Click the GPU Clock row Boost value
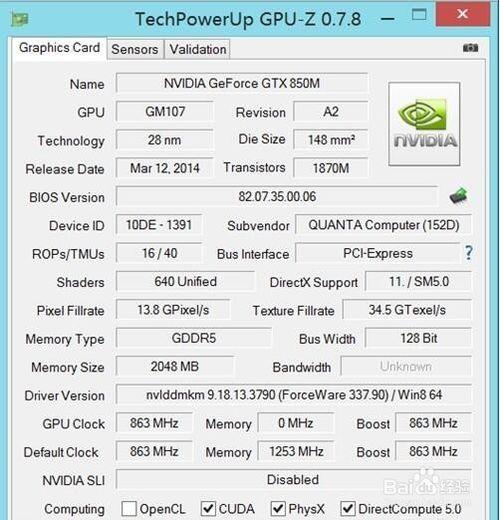This screenshot has height=520, width=500. pyautogui.click(x=434, y=423)
